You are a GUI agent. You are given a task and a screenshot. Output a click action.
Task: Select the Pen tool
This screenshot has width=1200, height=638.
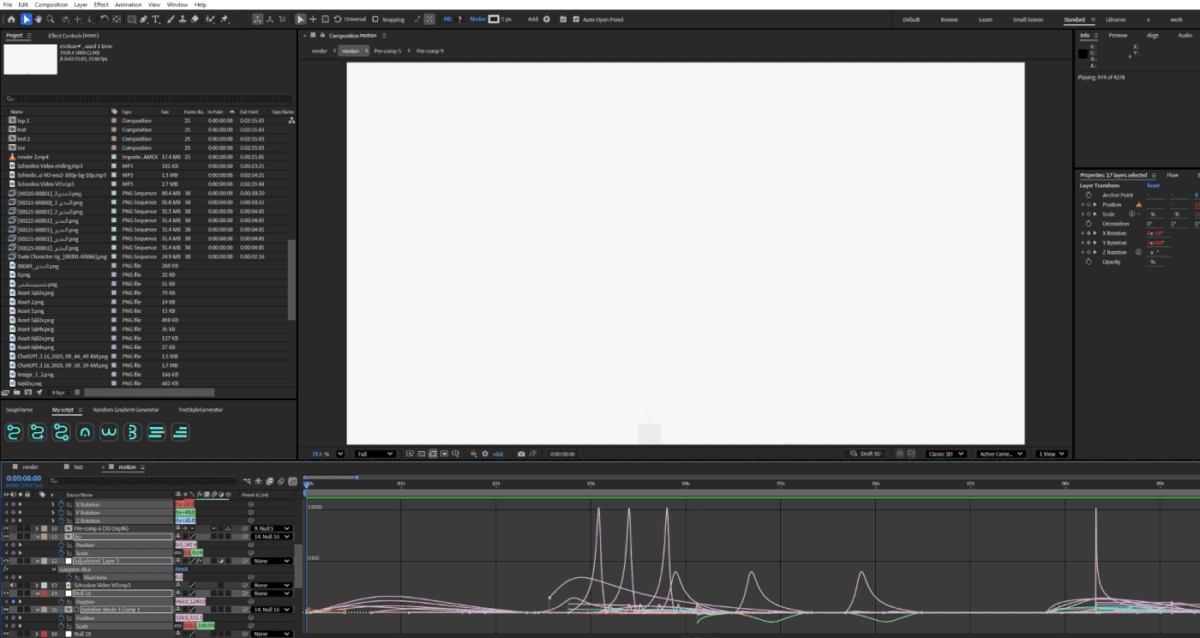(x=144, y=19)
